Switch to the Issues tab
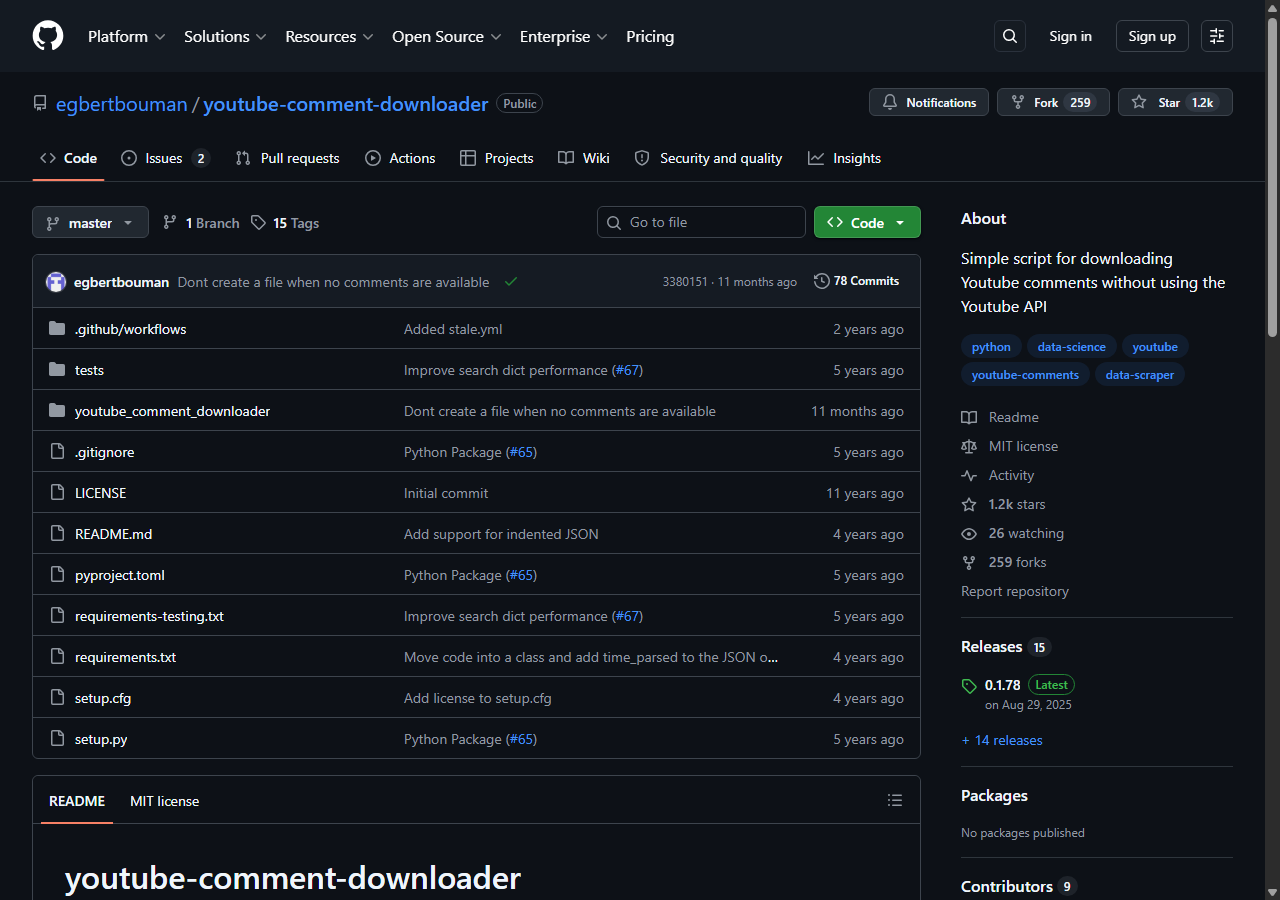 (x=165, y=158)
